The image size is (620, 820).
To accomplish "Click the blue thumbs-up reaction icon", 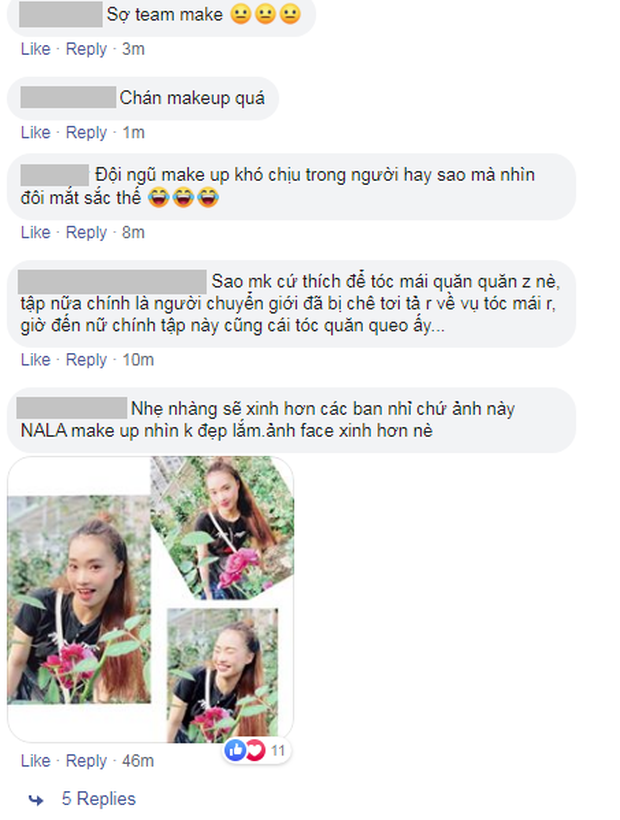I will tap(235, 750).
